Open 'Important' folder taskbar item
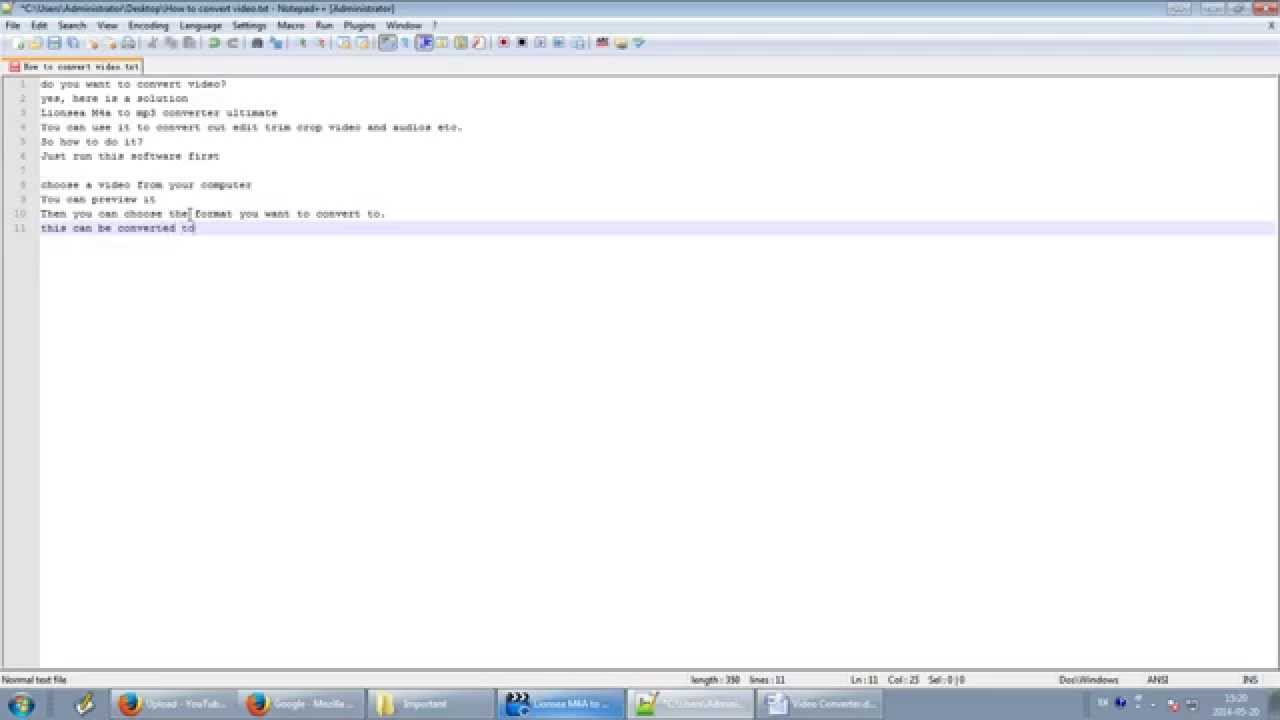The height and width of the screenshot is (720, 1280). (431, 704)
